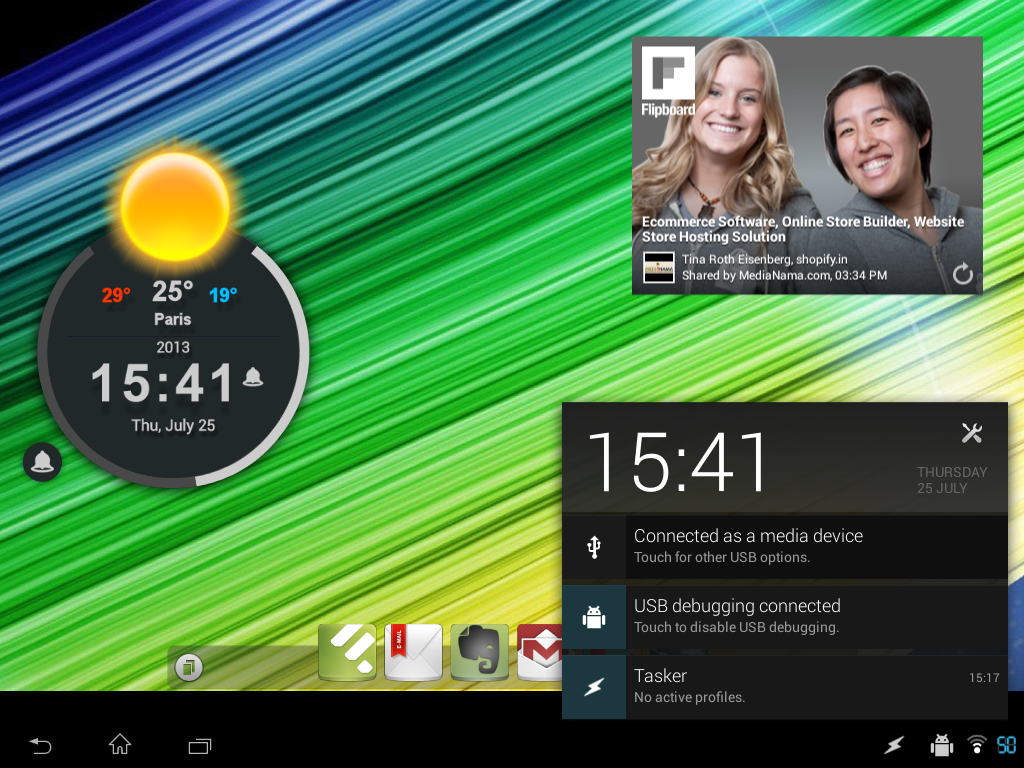Tap 15:41 time in notification panel
This screenshot has height=768, width=1024.
click(x=678, y=462)
